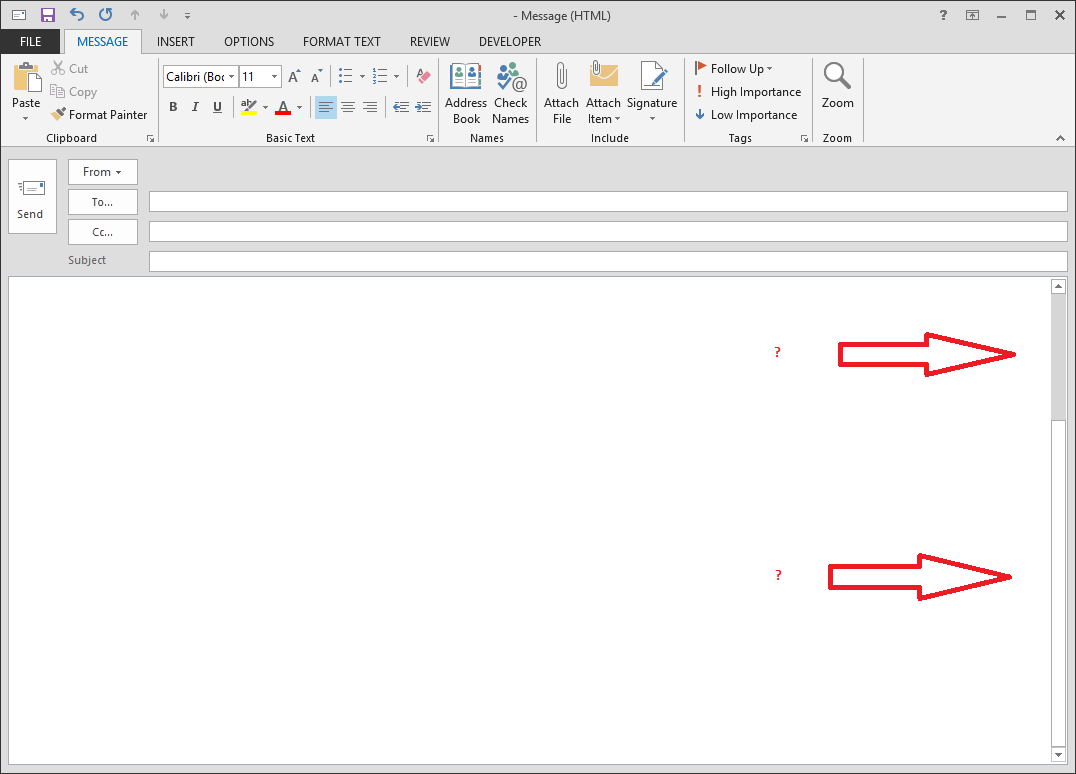1076x774 pixels.
Task: Toggle Italic formatting
Action: point(195,107)
